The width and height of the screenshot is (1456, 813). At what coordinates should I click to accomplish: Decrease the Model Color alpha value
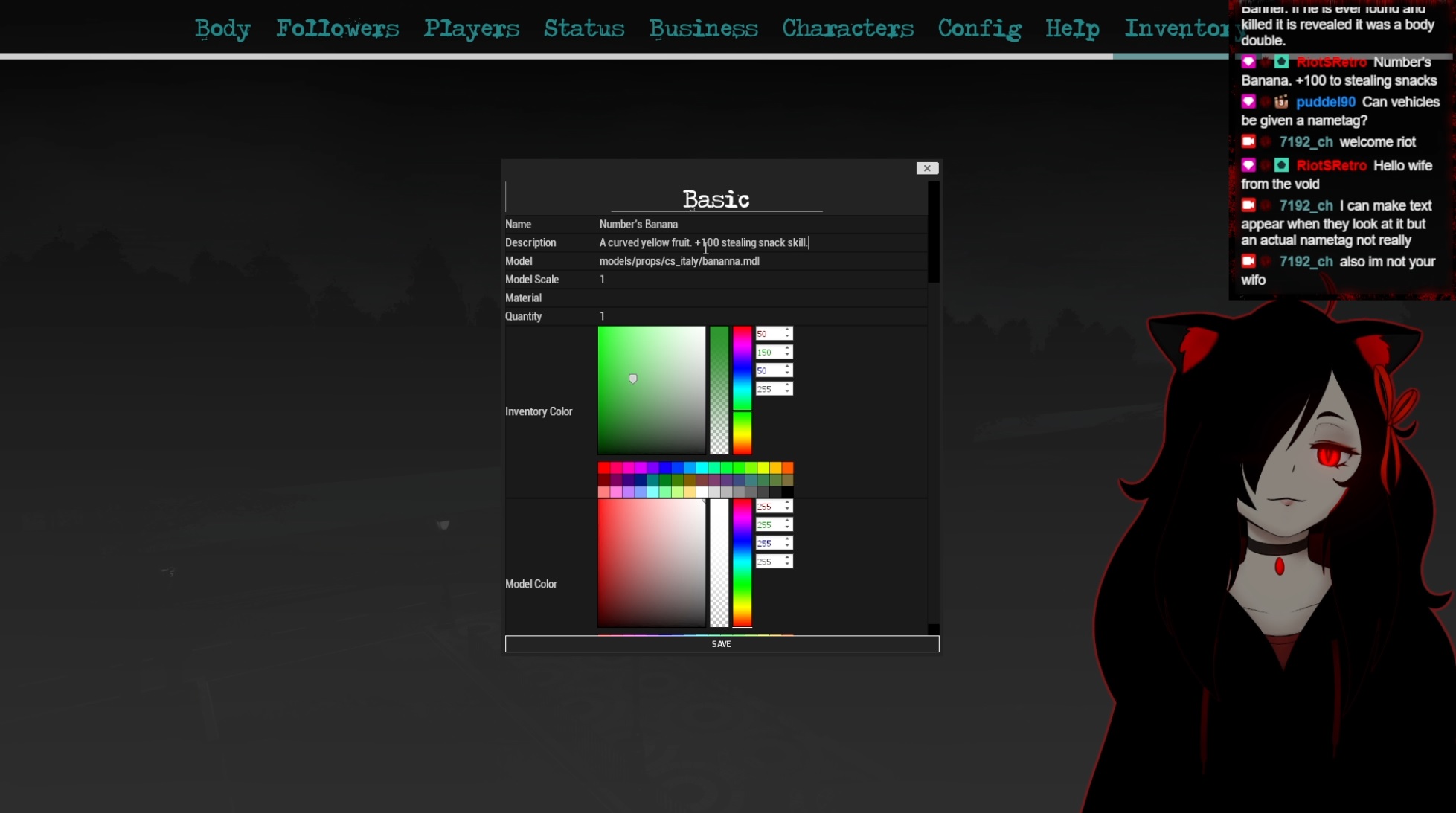(787, 565)
